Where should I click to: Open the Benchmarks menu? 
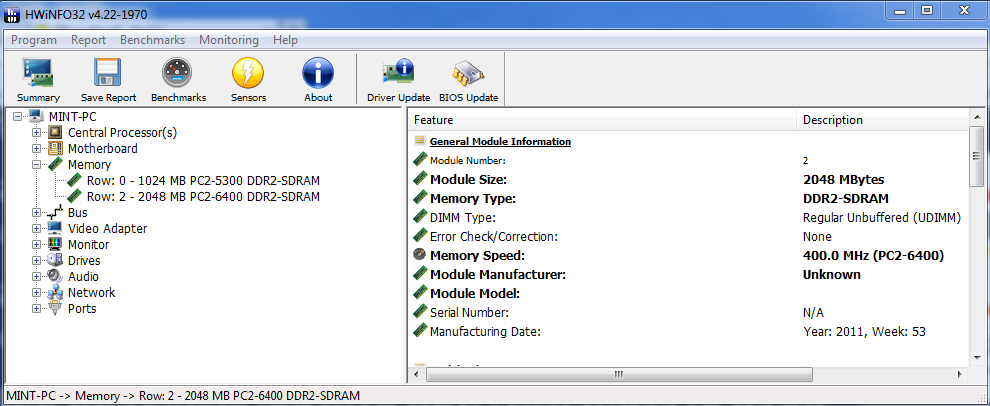pos(152,40)
